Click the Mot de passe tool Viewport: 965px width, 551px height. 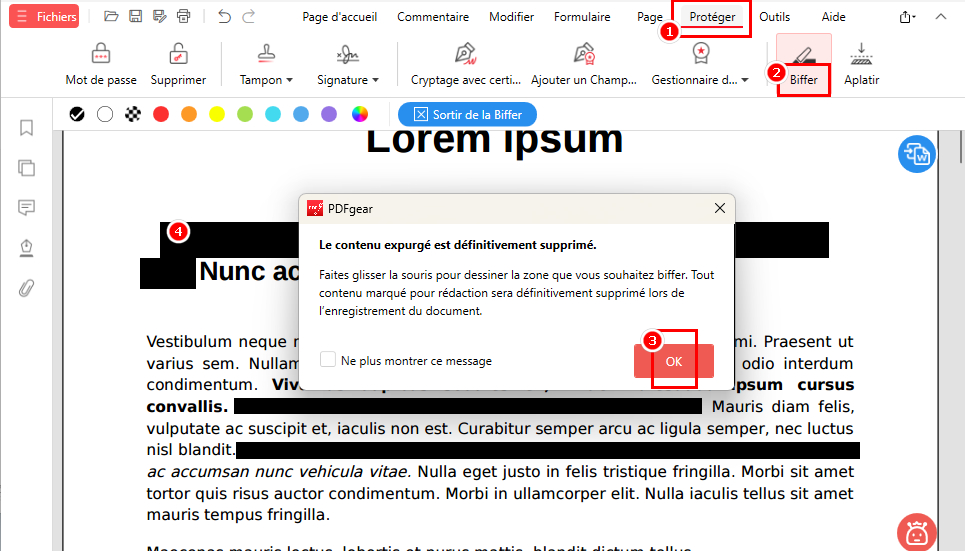tap(101, 65)
